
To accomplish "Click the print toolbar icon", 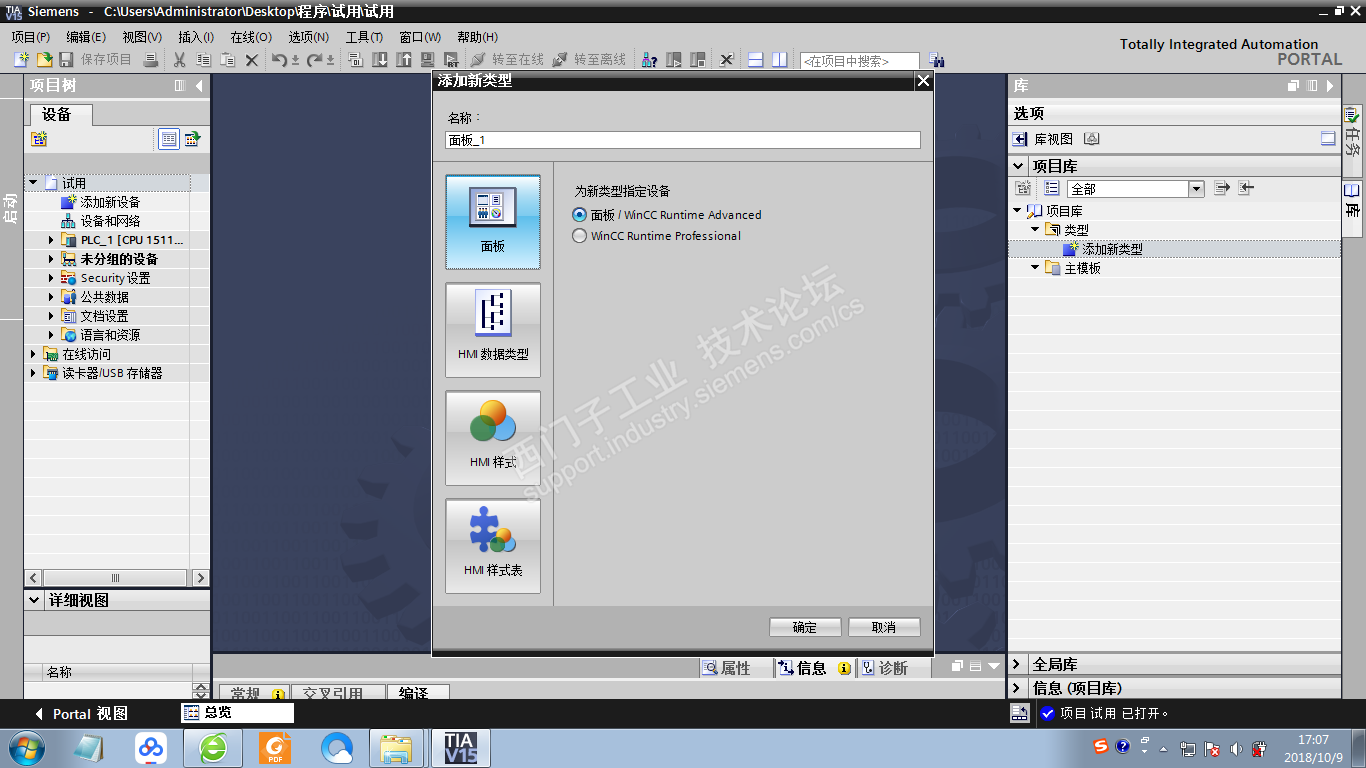I will [x=151, y=60].
